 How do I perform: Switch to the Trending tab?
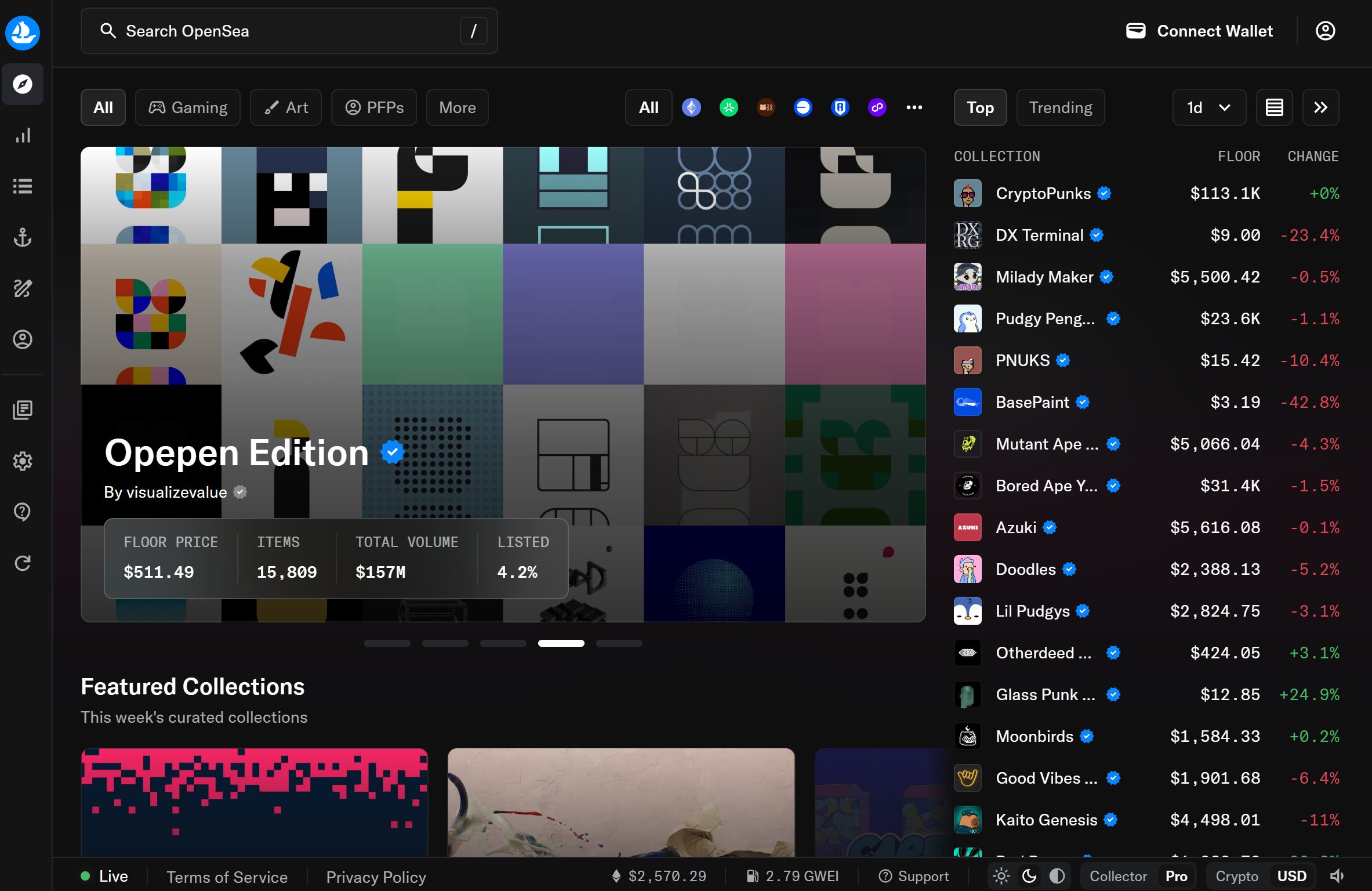point(1060,107)
